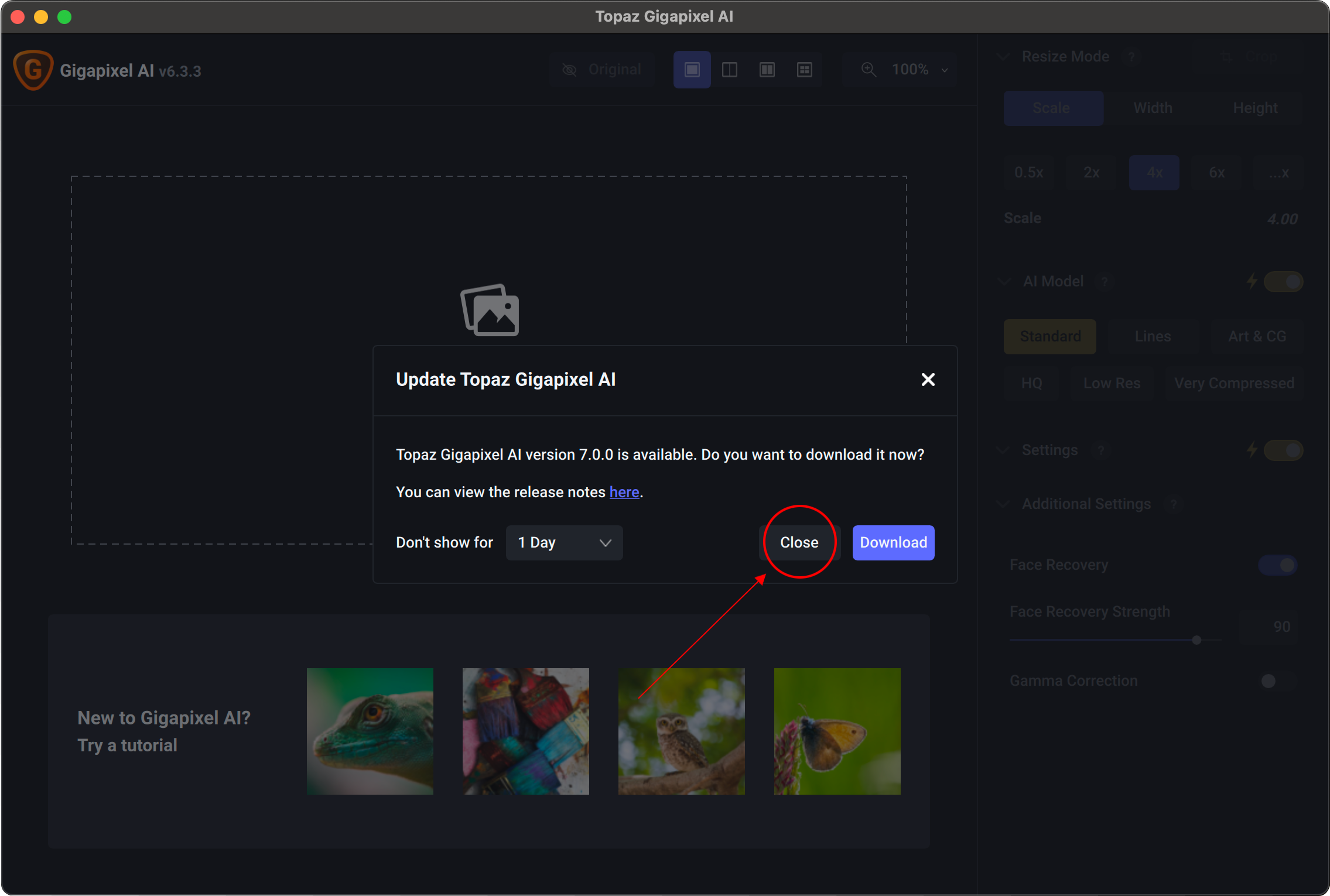Open the release notes 'here' link
The image size is (1330, 896).
[624, 493]
